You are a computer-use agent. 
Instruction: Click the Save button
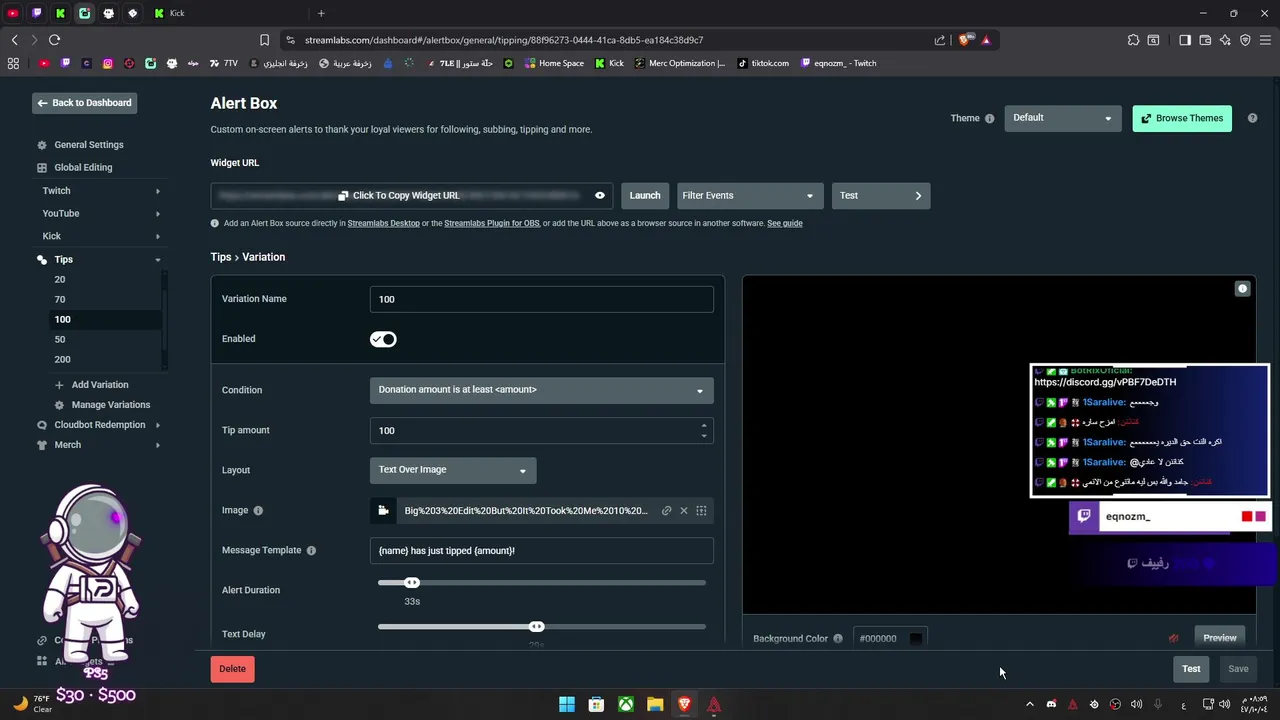[1238, 669]
